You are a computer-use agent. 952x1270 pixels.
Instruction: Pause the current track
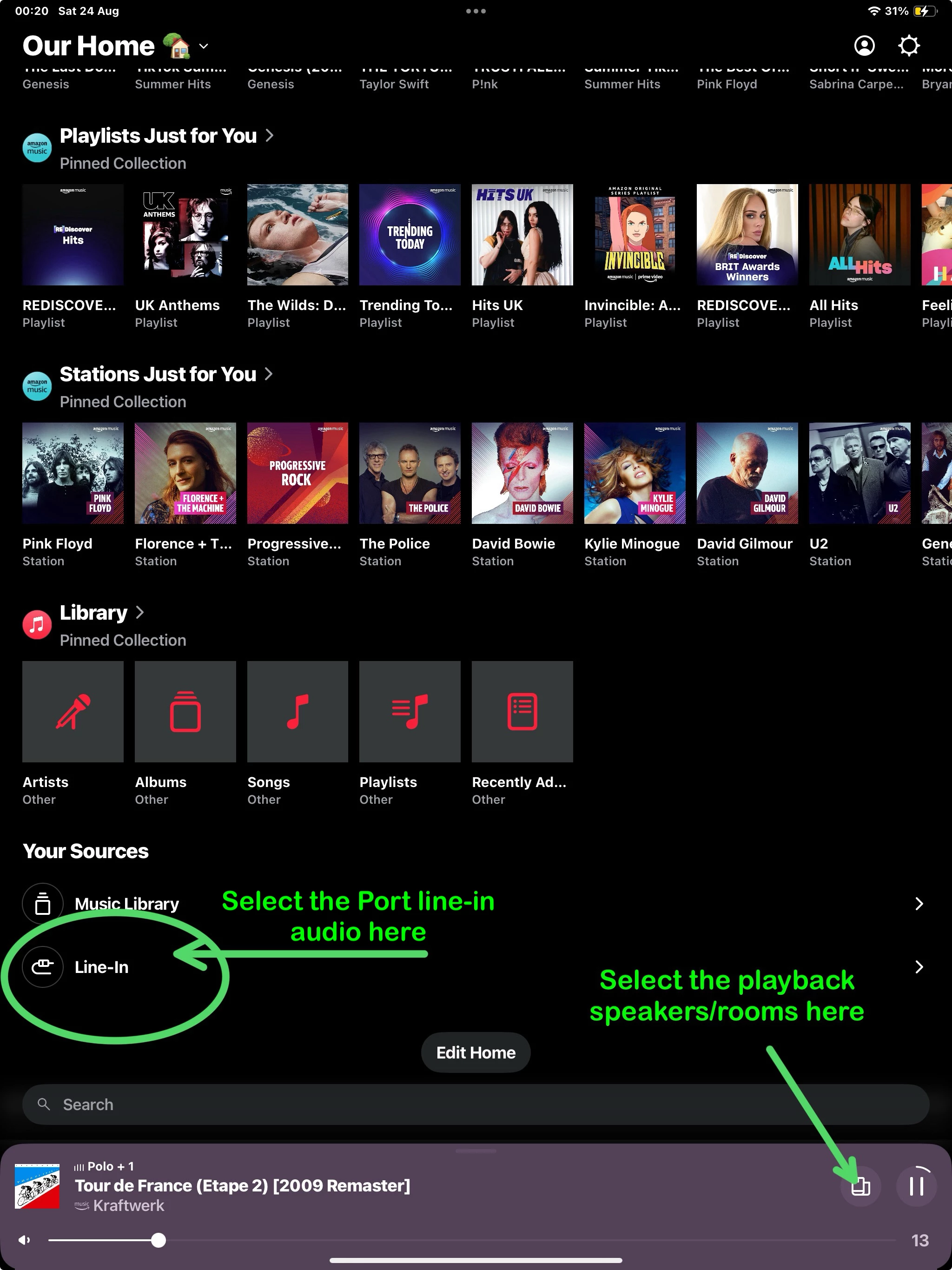coord(916,1186)
